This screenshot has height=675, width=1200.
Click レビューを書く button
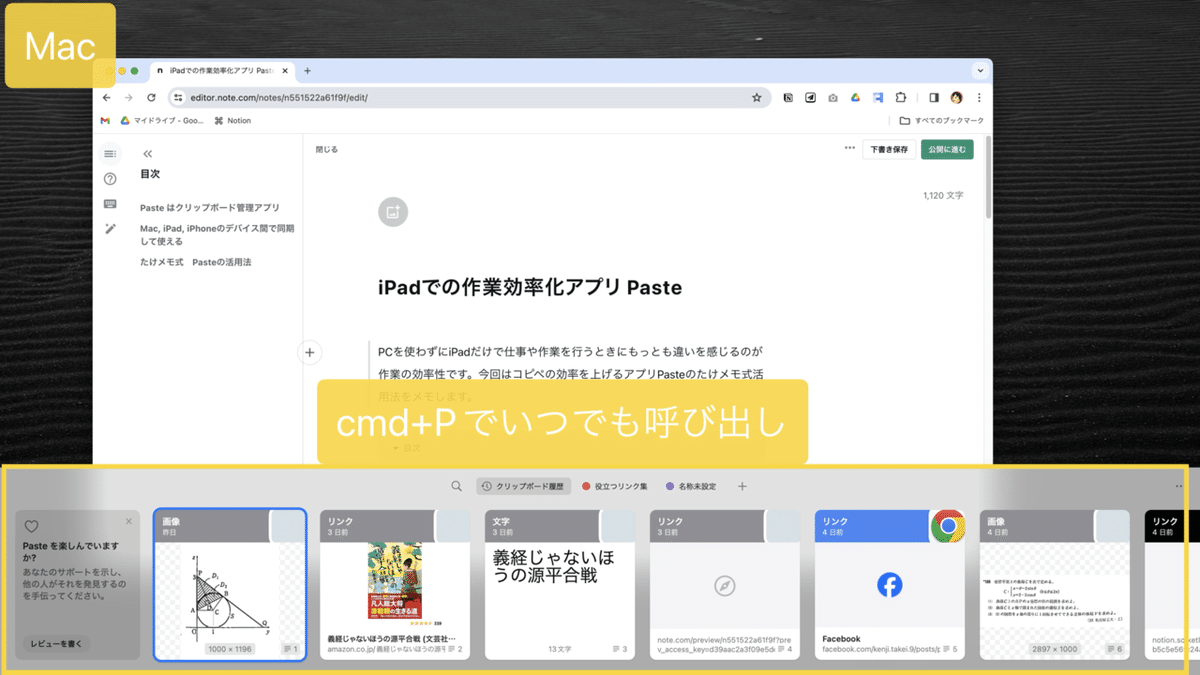[x=57, y=643]
